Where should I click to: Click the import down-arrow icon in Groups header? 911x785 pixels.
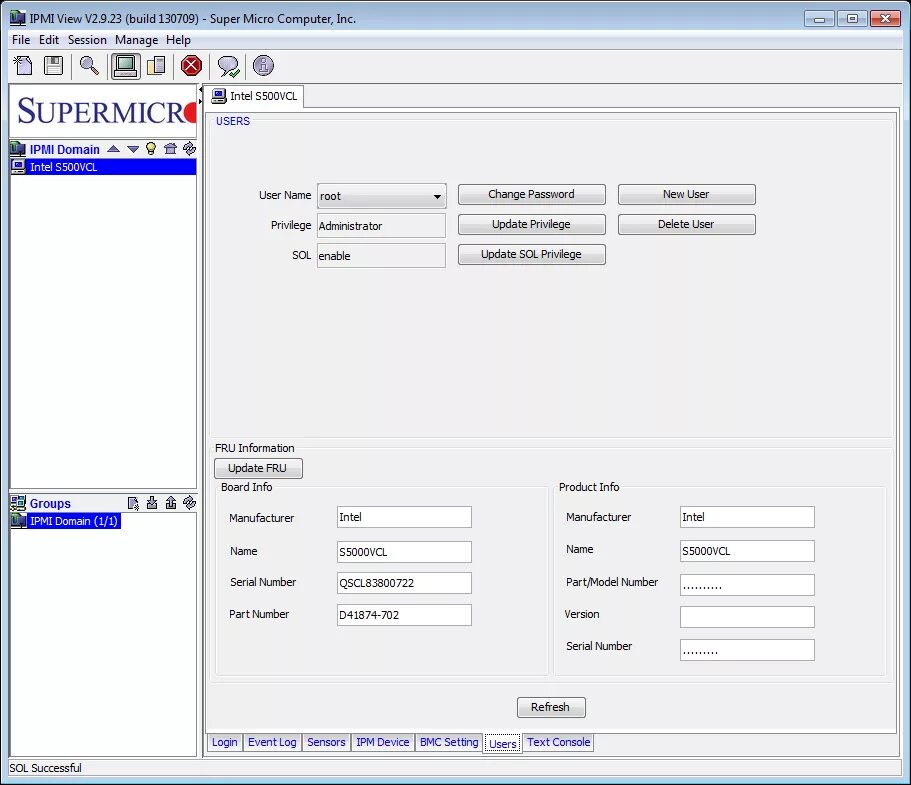click(x=152, y=503)
